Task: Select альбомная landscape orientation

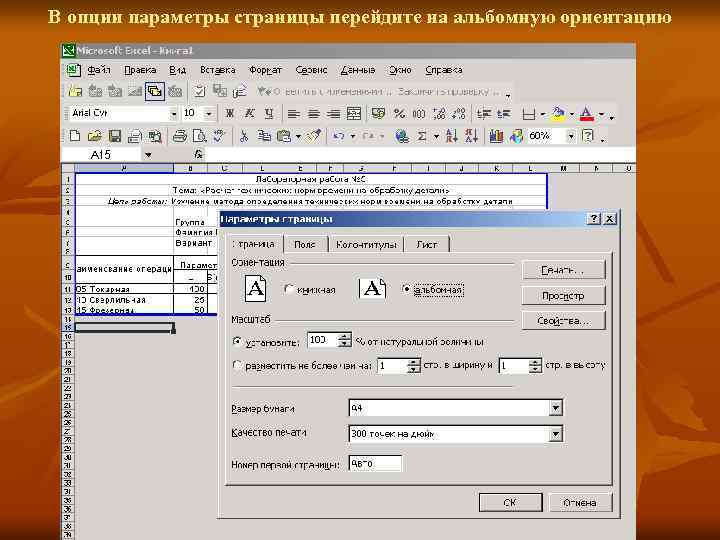Action: click(x=406, y=289)
